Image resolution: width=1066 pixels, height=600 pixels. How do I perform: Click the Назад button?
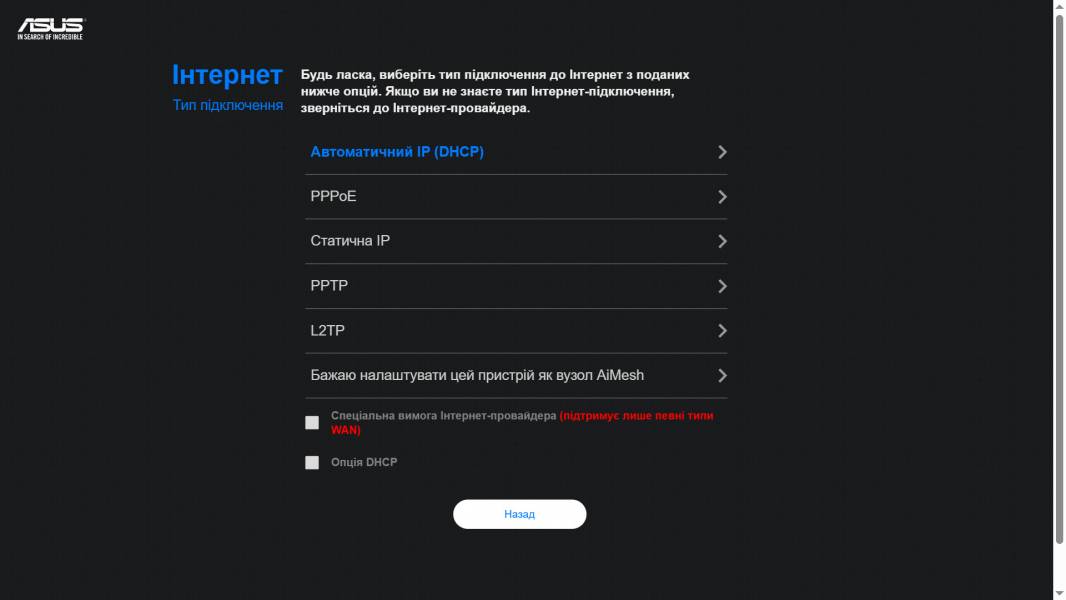tap(519, 514)
